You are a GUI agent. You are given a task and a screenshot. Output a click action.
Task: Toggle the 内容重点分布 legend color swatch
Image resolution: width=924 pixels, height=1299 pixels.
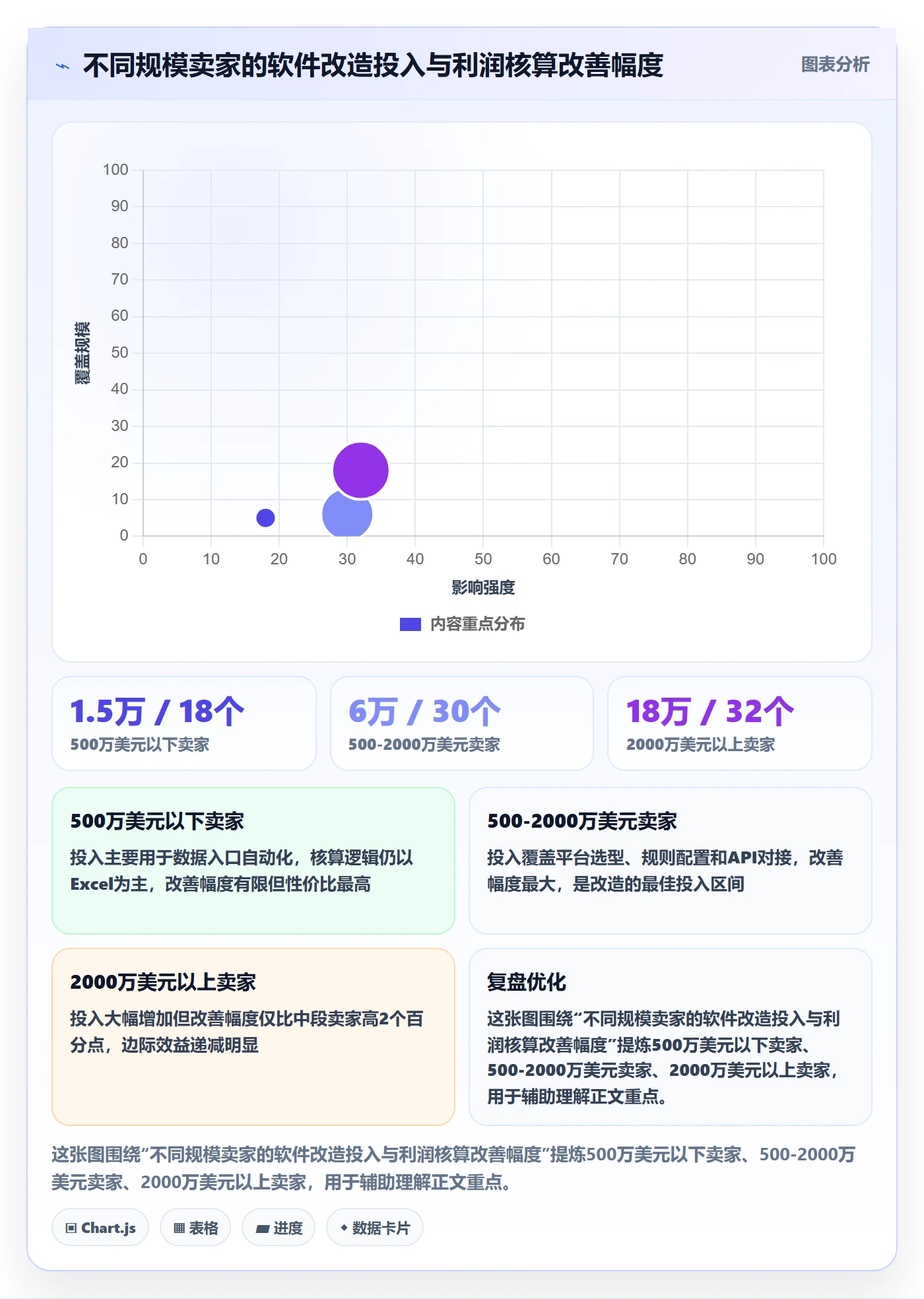pyautogui.click(x=410, y=624)
